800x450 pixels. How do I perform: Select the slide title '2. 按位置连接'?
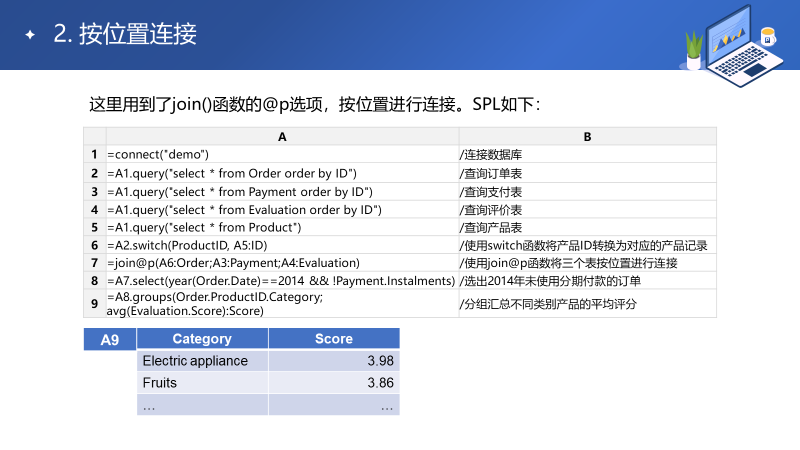pyautogui.click(x=125, y=34)
